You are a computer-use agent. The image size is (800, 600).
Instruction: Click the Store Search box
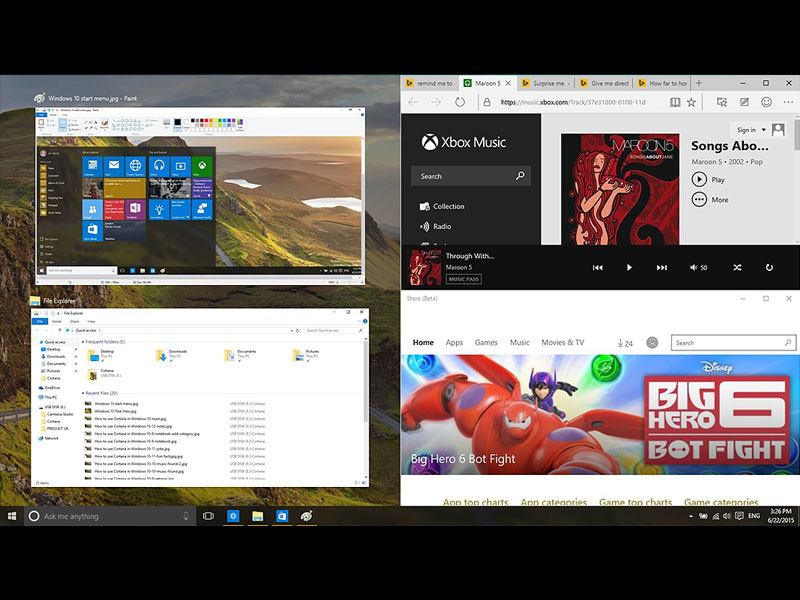(733, 343)
